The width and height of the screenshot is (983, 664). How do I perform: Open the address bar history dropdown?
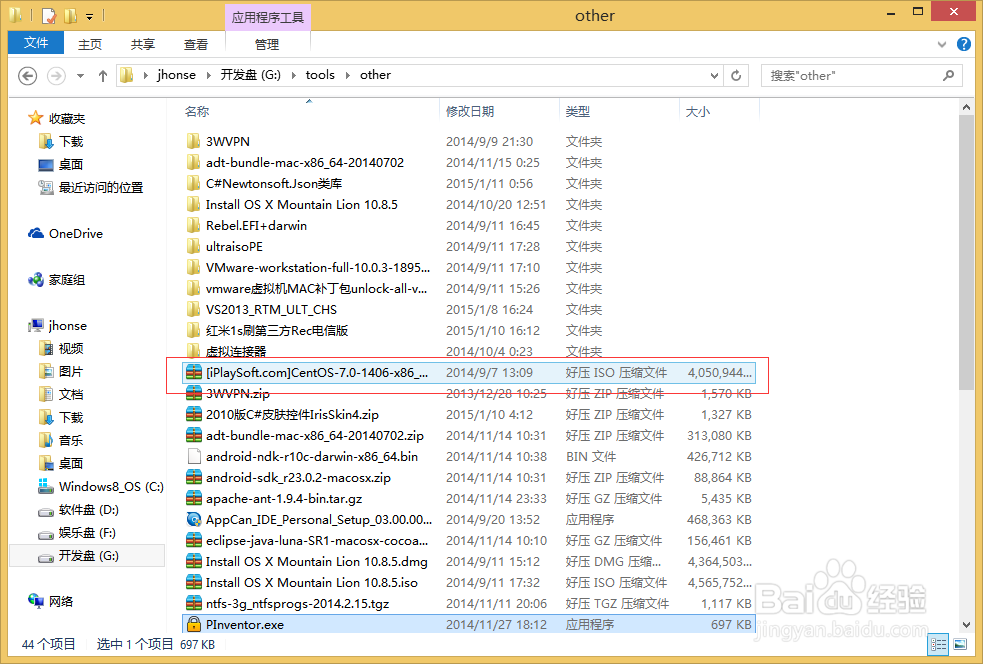tap(713, 75)
